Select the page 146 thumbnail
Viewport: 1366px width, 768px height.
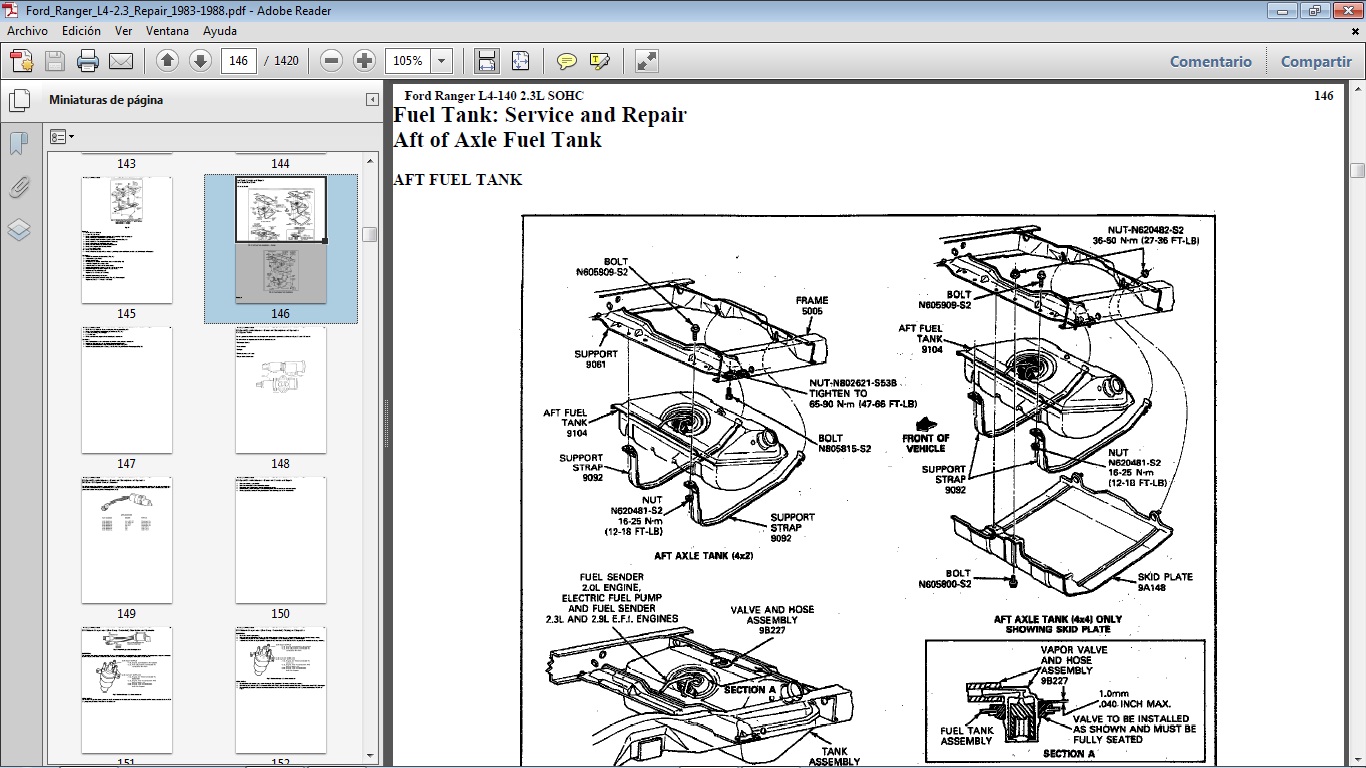coord(281,240)
